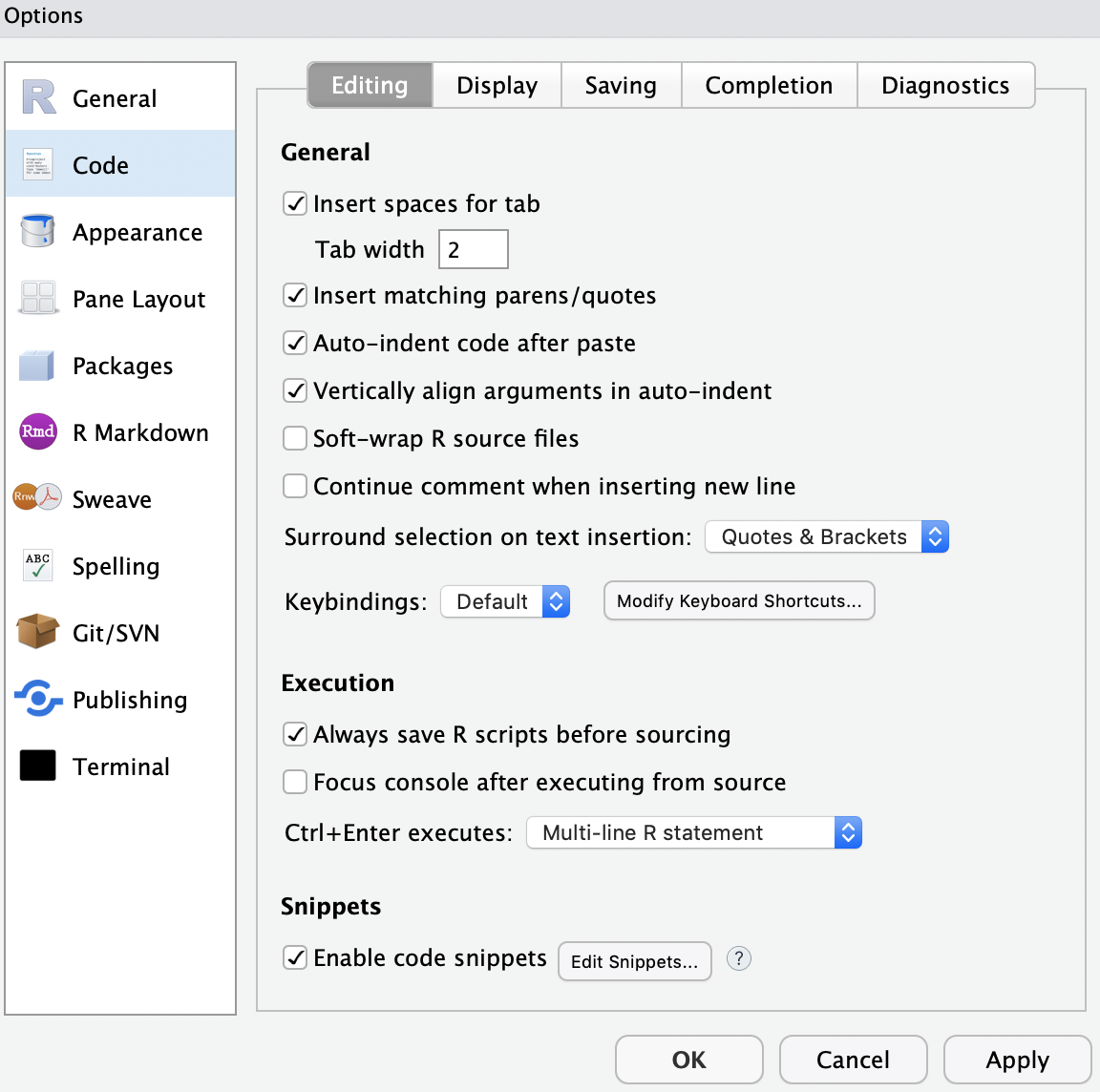1100x1092 pixels.
Task: Click the Spelling ABC check icon
Action: pyautogui.click(x=37, y=564)
